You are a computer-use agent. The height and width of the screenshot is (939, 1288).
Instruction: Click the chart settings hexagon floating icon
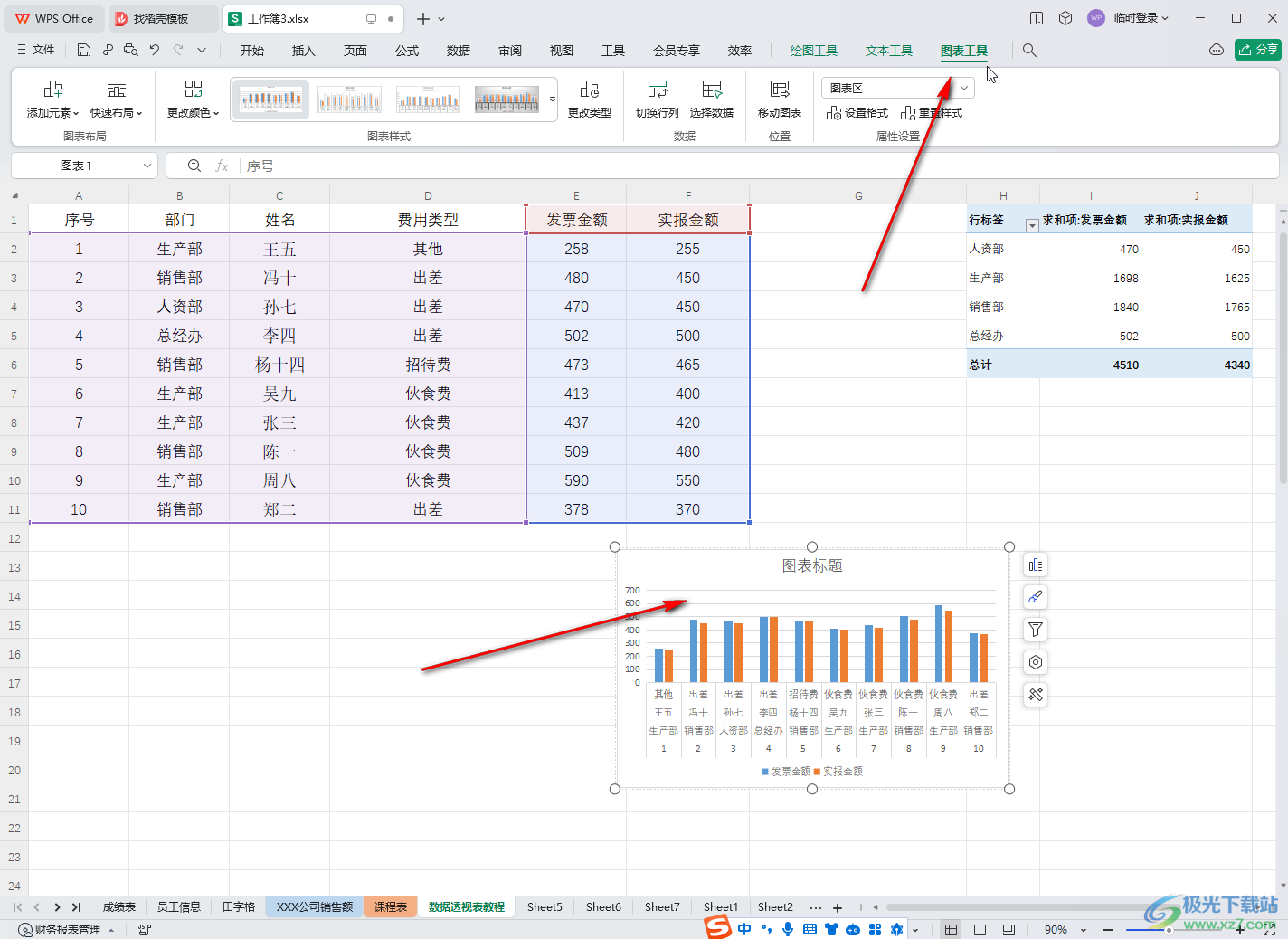1036,662
